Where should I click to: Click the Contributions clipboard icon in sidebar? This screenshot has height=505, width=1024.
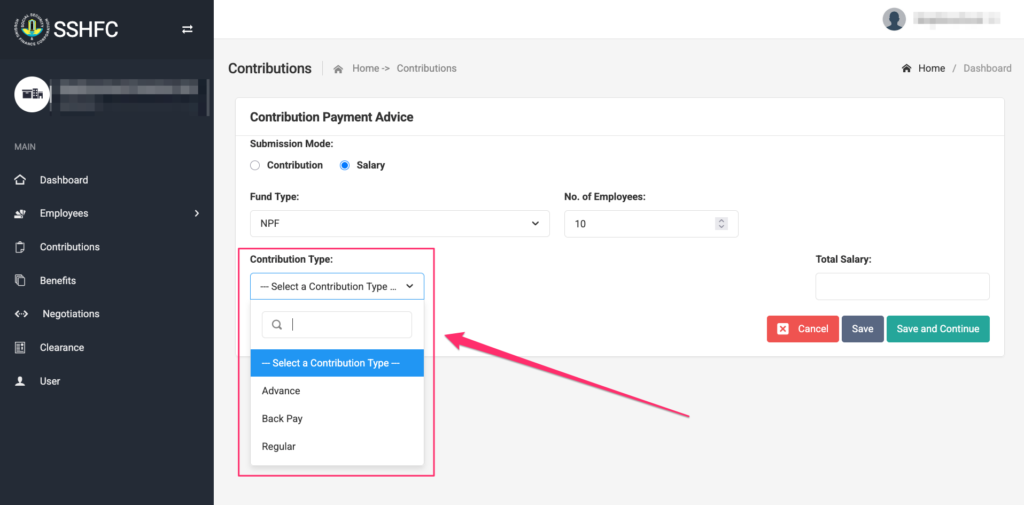click(20, 247)
